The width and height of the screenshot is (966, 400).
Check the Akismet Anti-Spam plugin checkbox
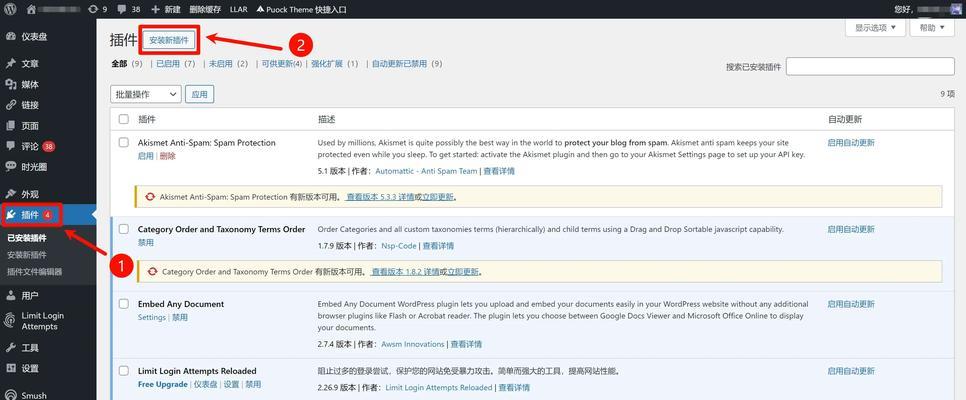[x=124, y=142]
